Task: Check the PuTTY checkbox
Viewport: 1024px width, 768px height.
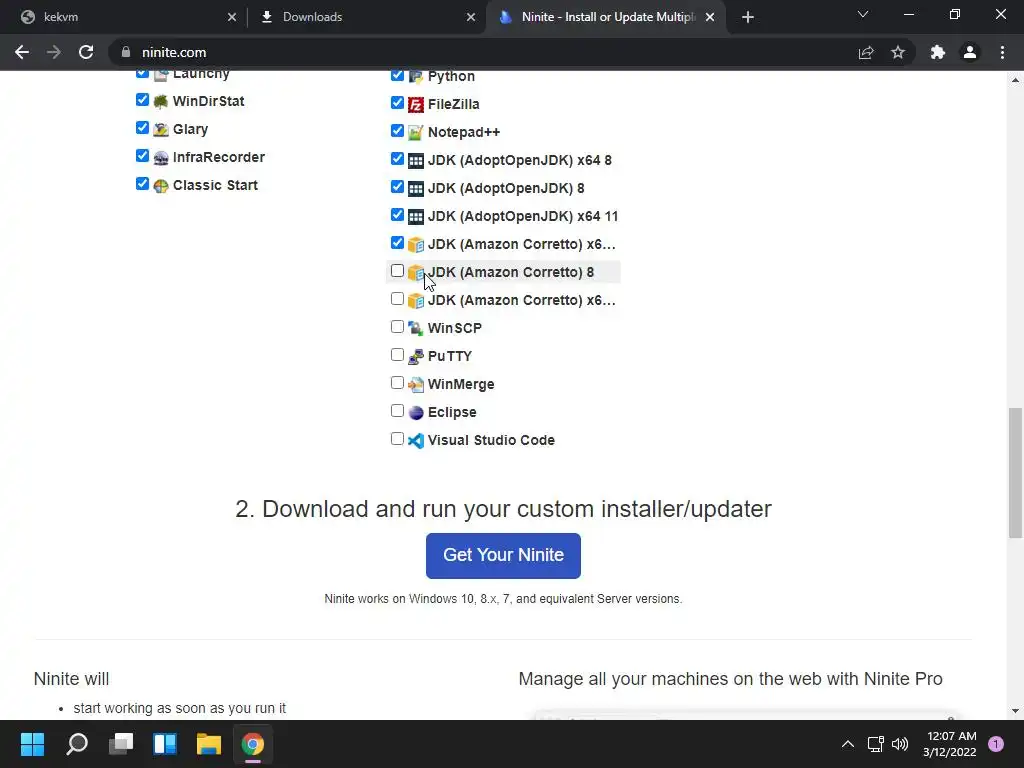Action: (x=397, y=355)
